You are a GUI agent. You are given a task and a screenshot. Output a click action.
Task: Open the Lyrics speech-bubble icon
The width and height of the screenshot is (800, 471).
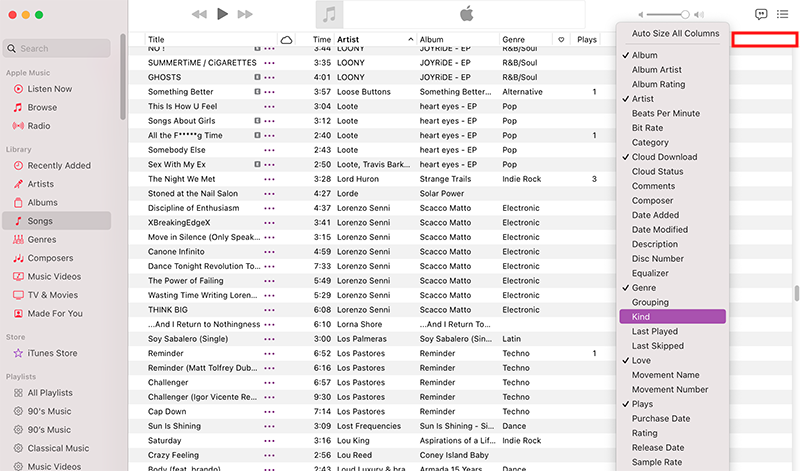(761, 14)
